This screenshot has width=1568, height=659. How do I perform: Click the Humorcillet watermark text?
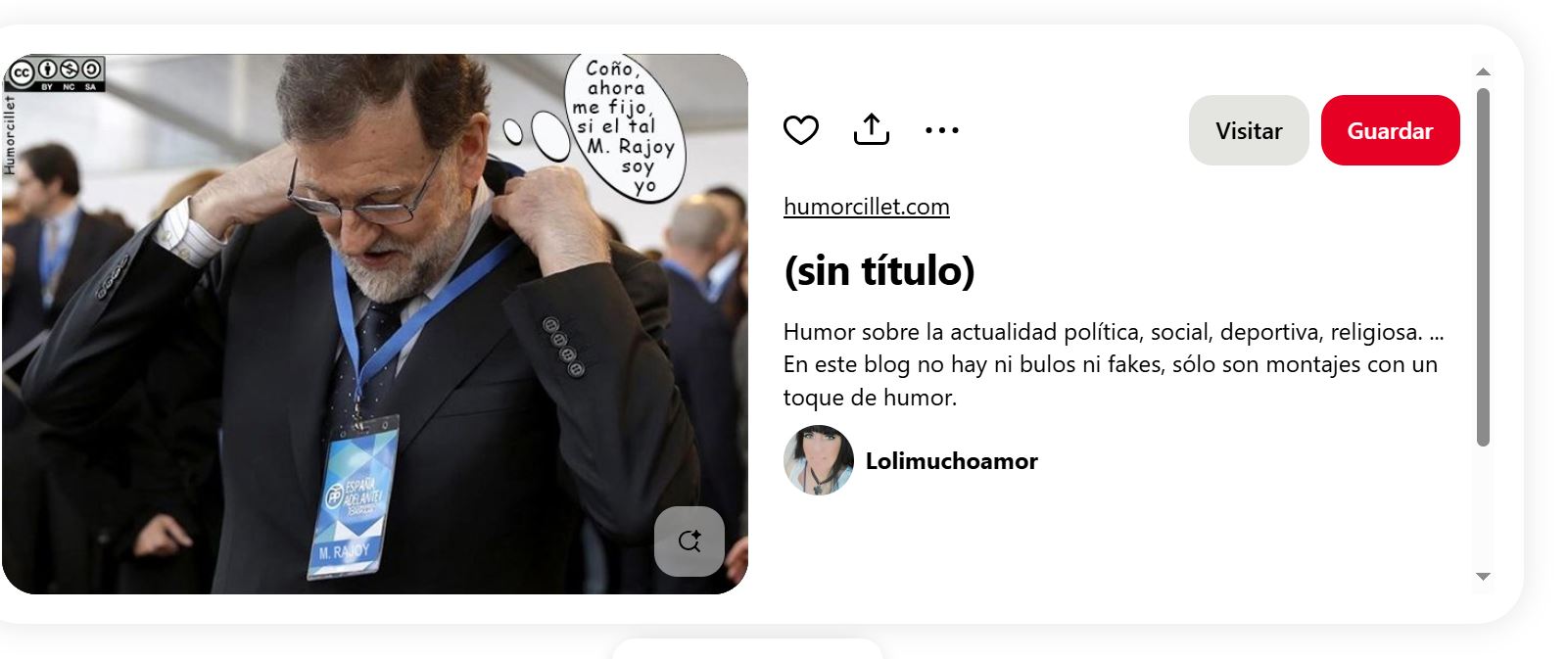(x=10, y=135)
